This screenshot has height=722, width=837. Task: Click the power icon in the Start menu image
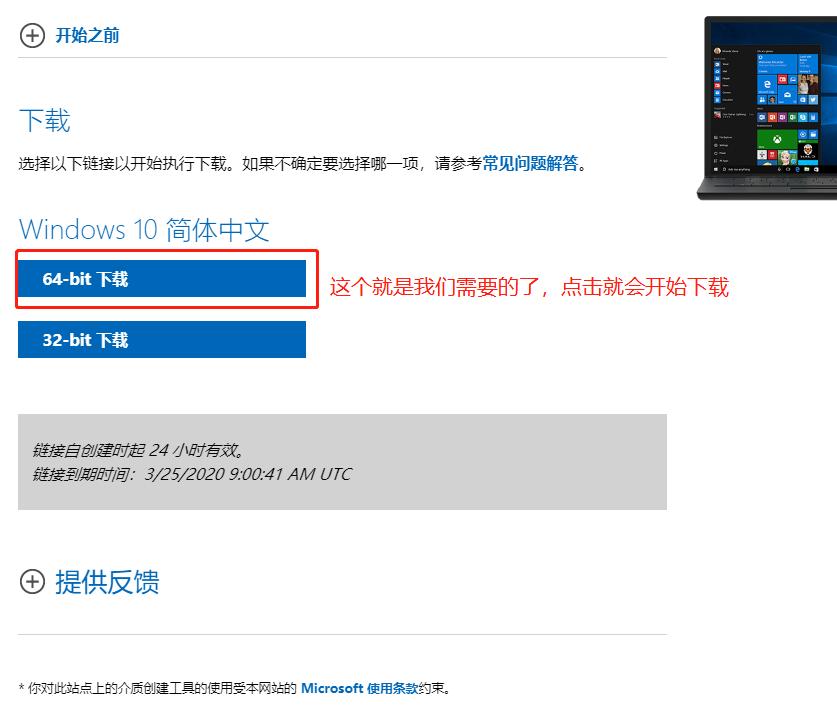[716, 153]
